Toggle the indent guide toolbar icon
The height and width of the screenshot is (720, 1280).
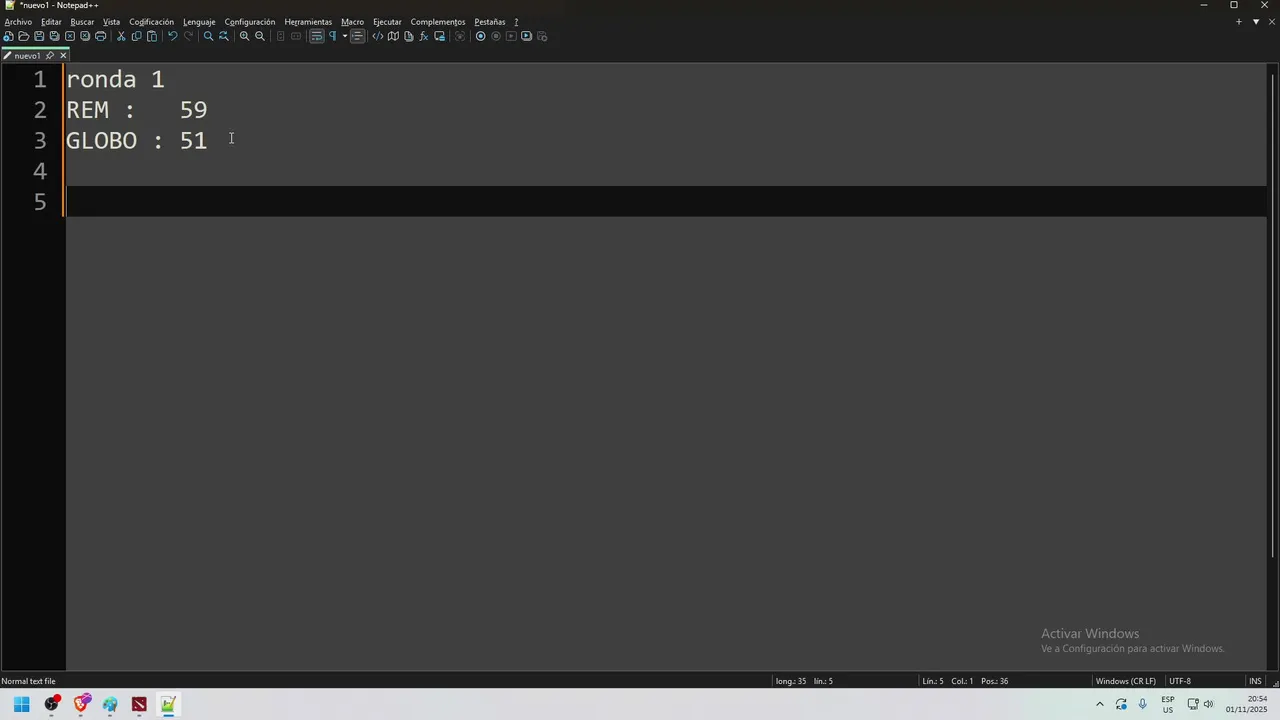coord(357,36)
